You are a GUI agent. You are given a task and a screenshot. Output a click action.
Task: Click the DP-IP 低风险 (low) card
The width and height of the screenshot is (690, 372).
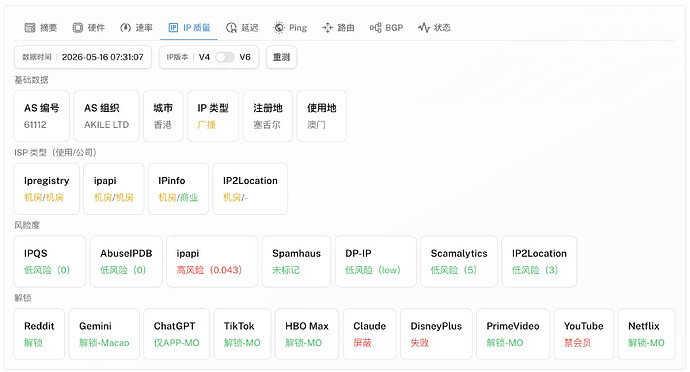click(376, 262)
